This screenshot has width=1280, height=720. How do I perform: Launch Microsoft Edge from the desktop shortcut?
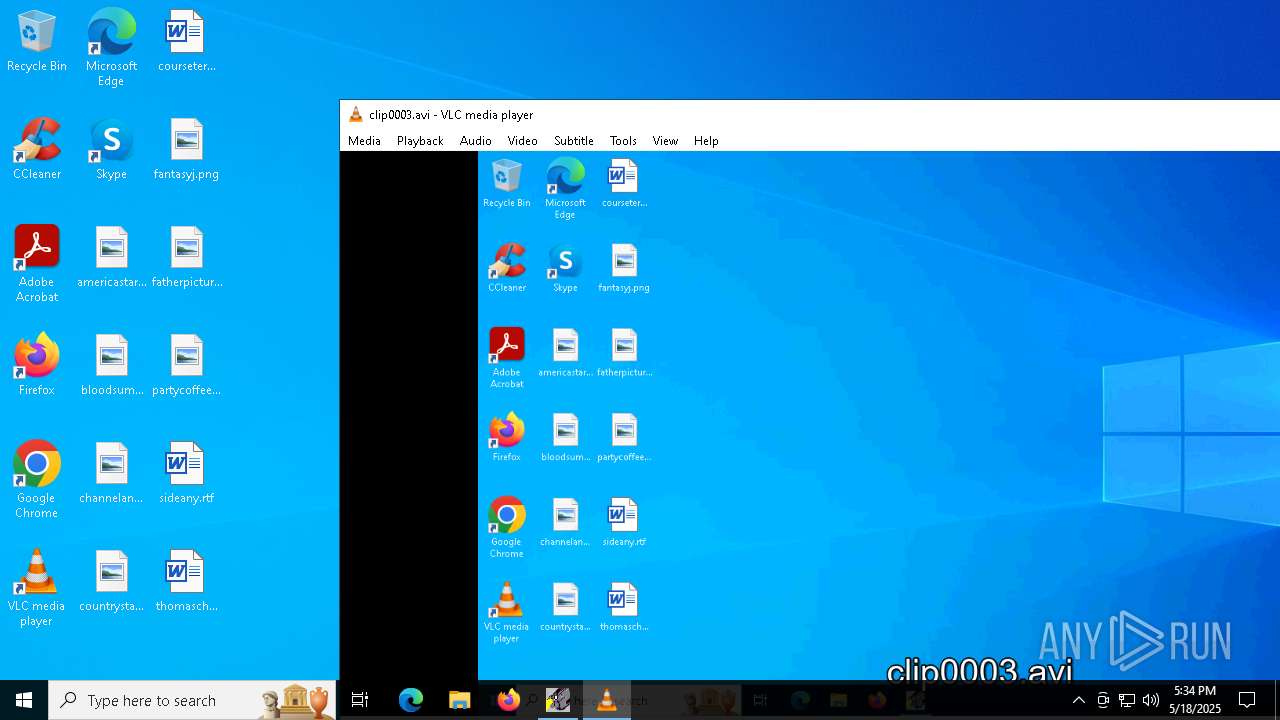coord(111,48)
